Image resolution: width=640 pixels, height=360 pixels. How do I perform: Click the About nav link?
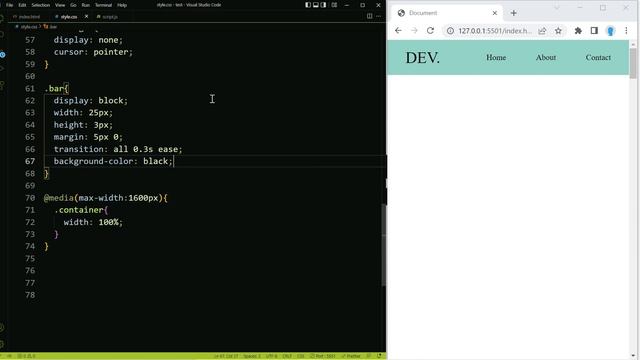(546, 58)
